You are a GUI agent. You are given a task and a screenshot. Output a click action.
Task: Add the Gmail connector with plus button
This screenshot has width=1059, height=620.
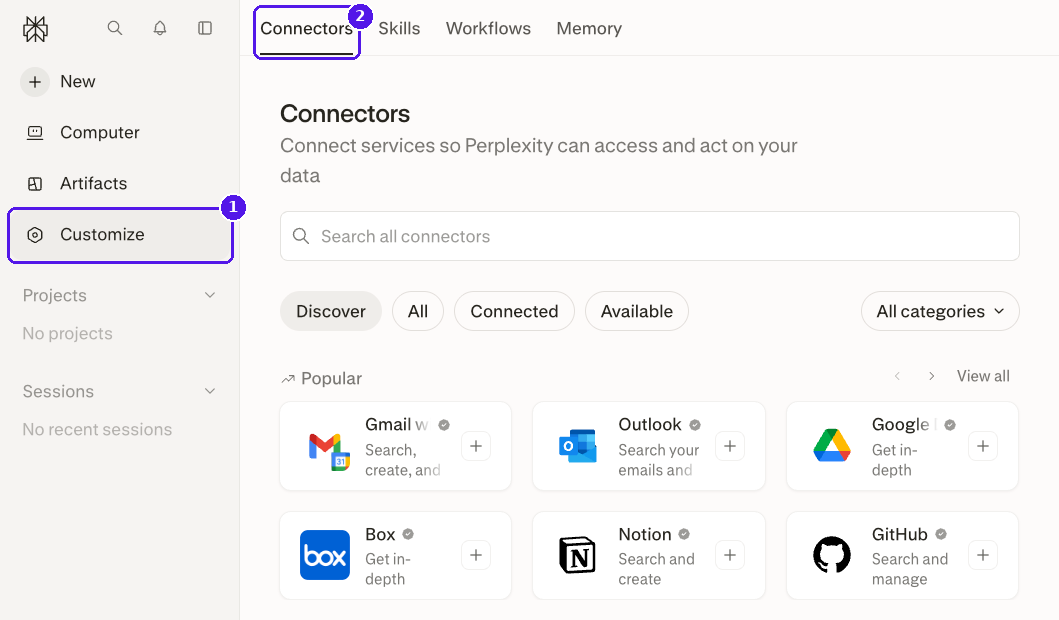(x=476, y=446)
